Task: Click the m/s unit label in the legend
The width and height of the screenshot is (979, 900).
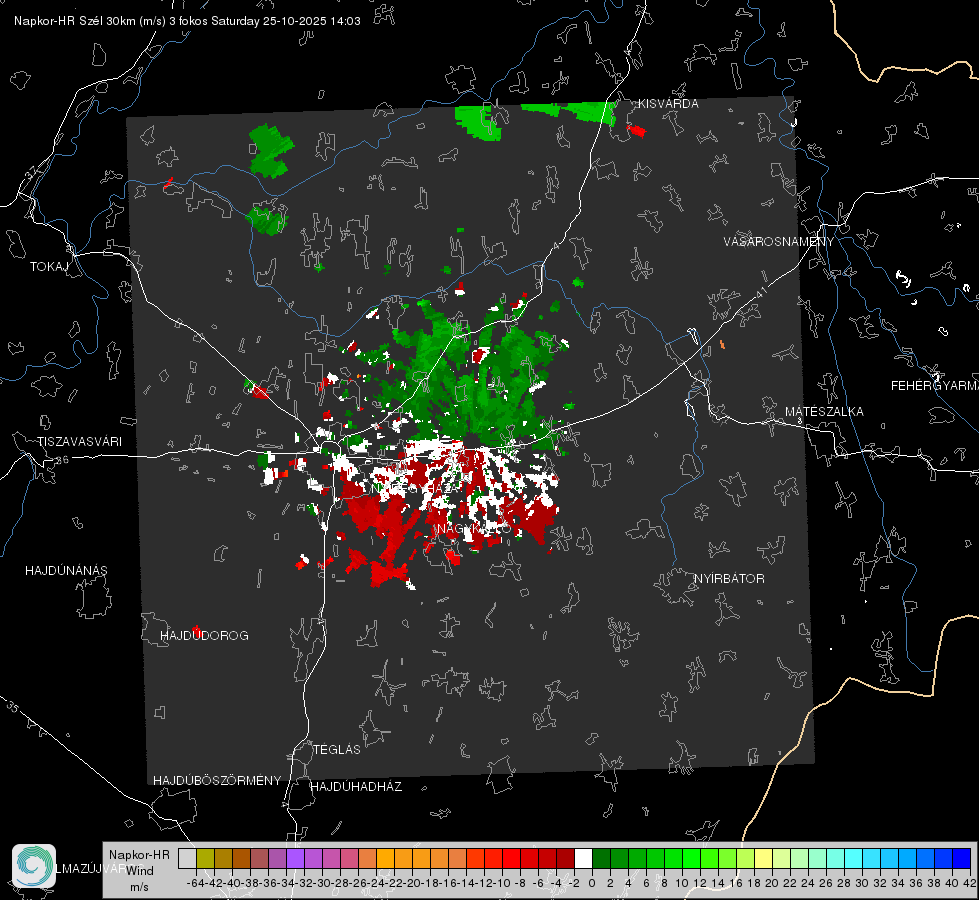Action: click(x=139, y=887)
